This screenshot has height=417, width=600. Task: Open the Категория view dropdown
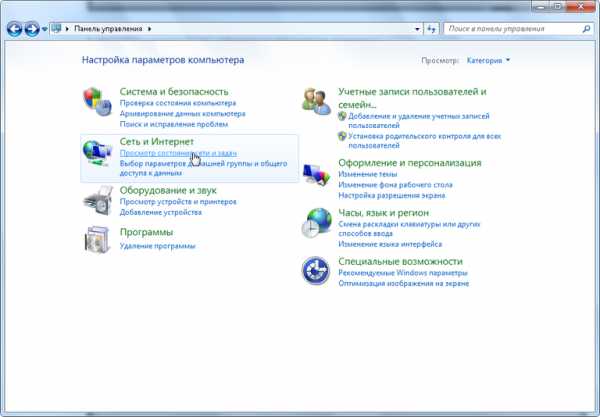point(488,60)
